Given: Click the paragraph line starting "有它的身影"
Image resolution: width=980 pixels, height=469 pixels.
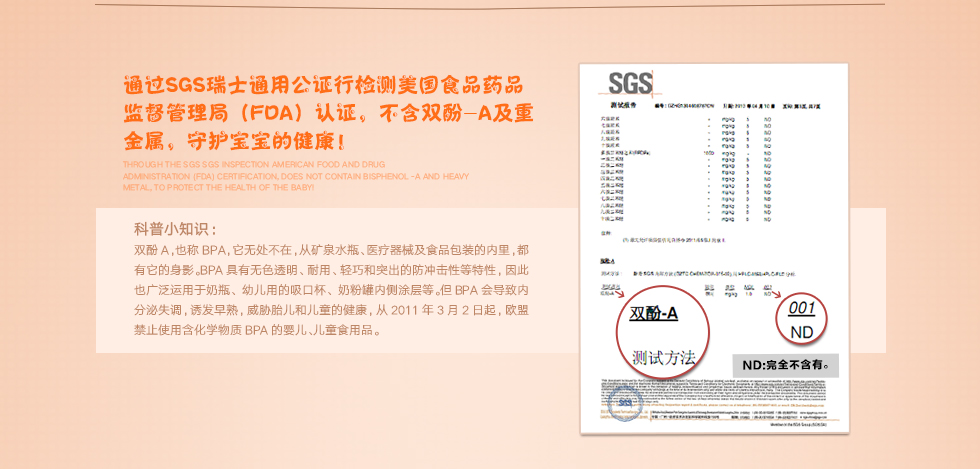Looking at the screenshot, I should (x=331, y=270).
